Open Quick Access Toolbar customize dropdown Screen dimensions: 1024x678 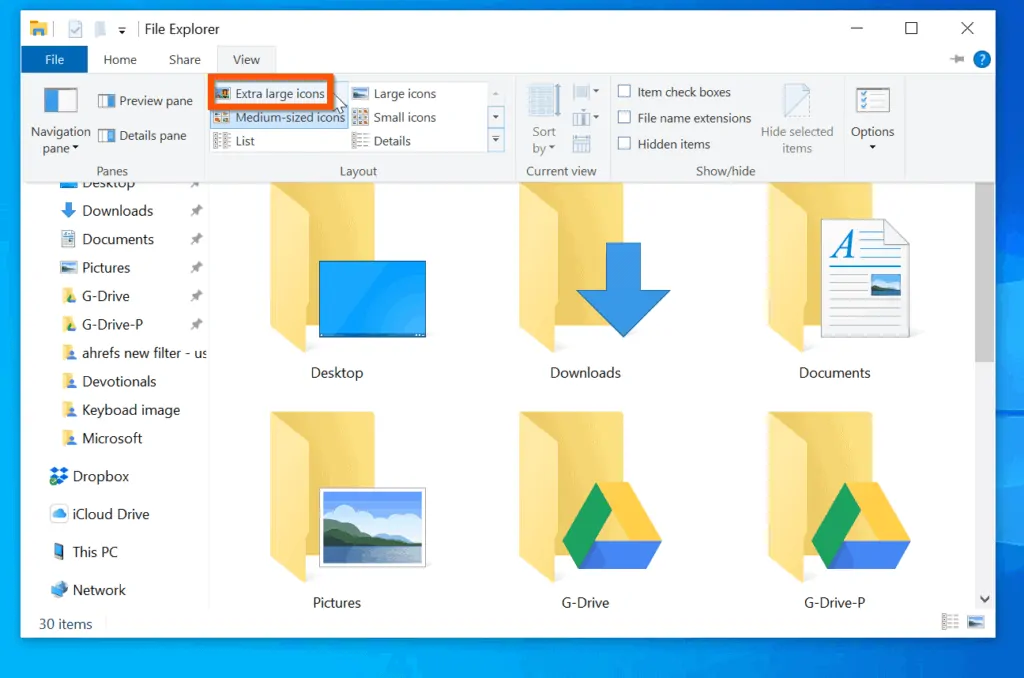pos(122,30)
